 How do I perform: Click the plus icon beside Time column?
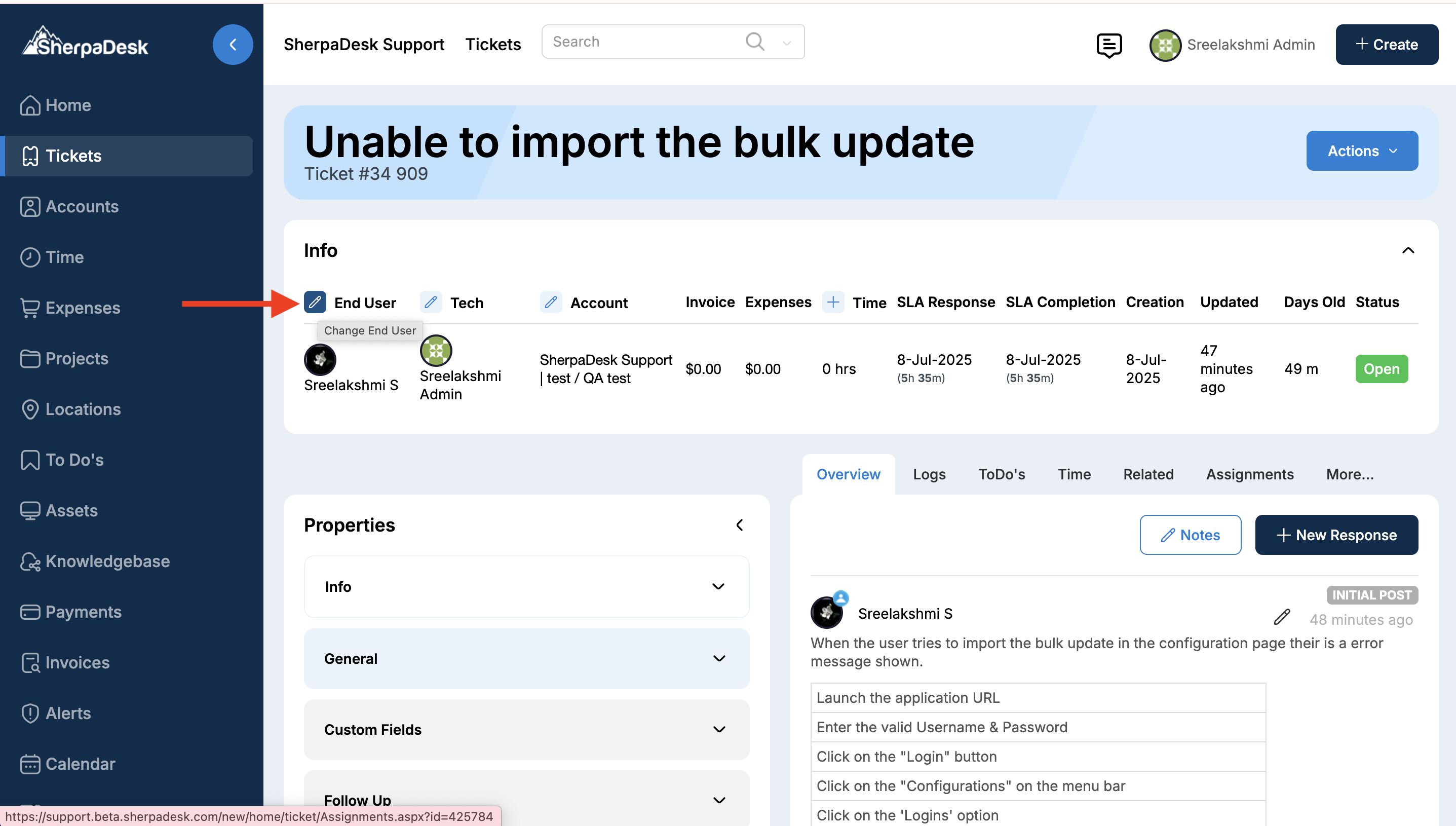pos(832,302)
